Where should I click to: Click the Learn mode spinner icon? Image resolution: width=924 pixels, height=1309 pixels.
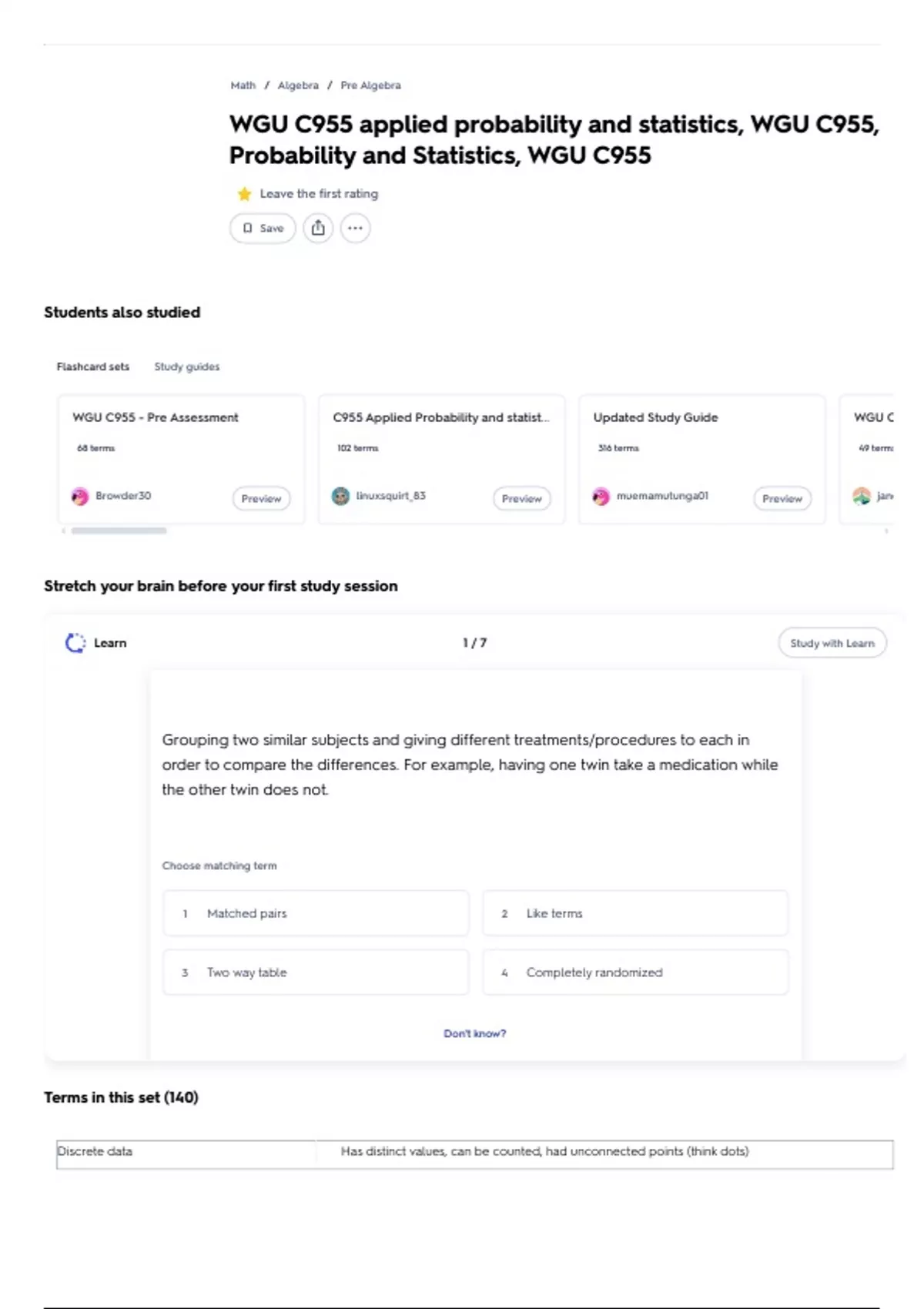[x=75, y=643]
